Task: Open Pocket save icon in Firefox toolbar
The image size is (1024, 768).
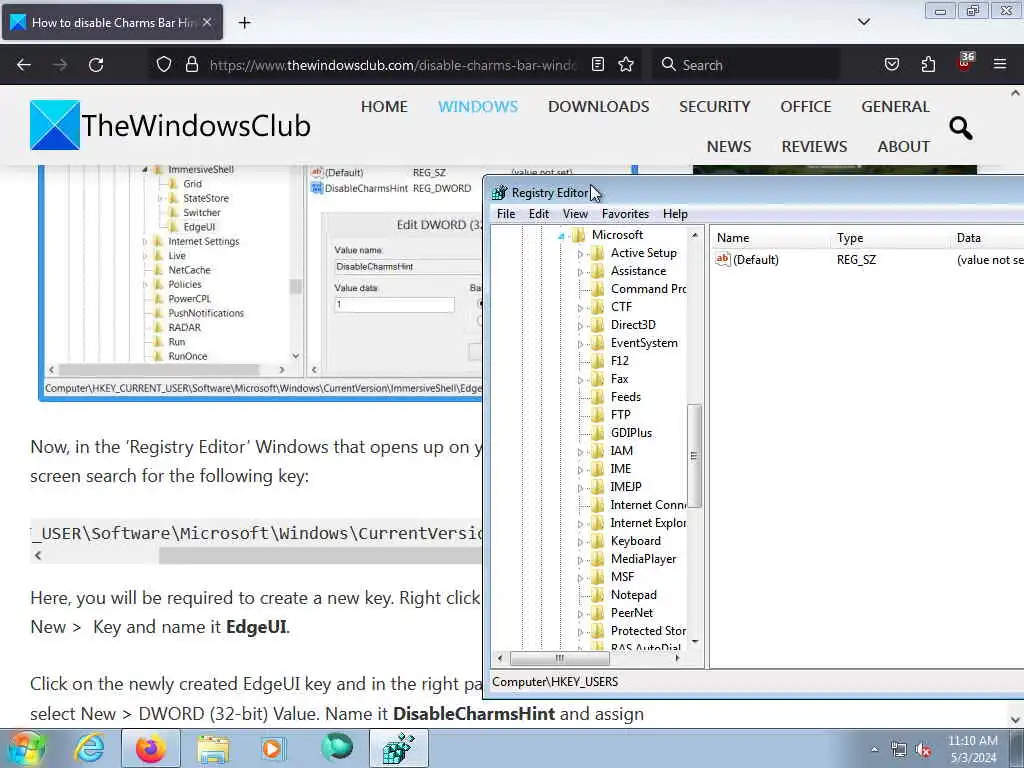Action: [891, 65]
